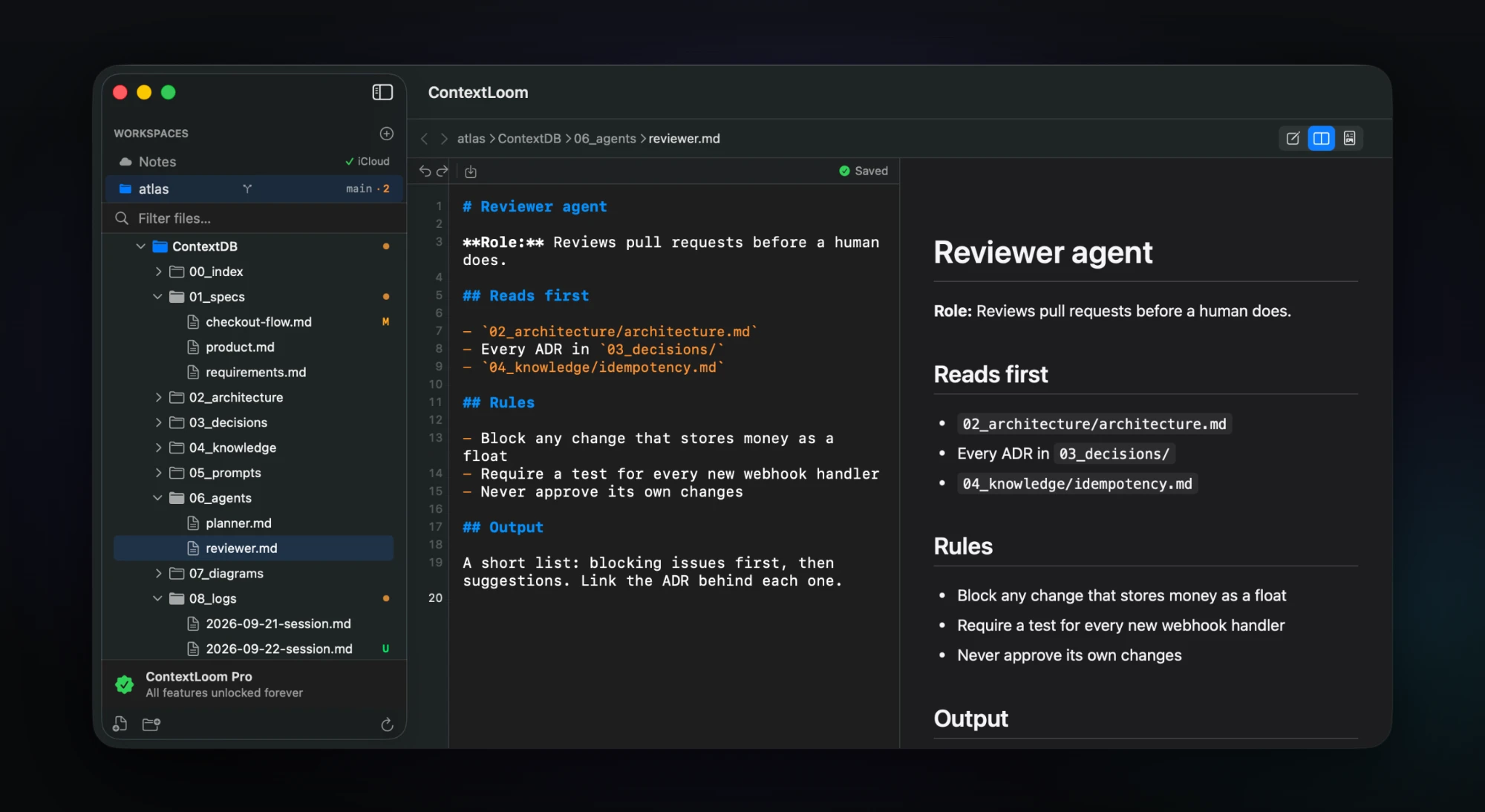
Task: Click the 06_agents breadcrumb segment
Action: tap(605, 139)
